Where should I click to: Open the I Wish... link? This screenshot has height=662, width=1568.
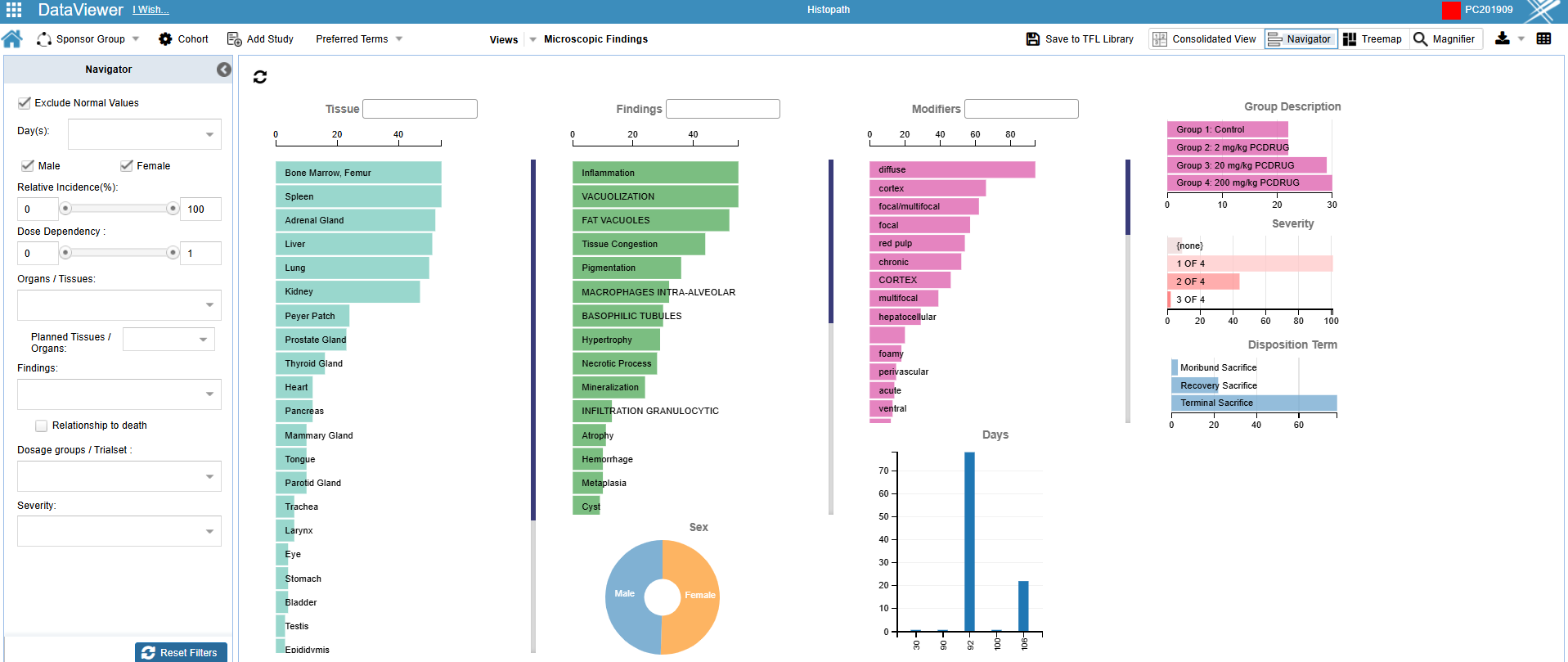[x=151, y=10]
